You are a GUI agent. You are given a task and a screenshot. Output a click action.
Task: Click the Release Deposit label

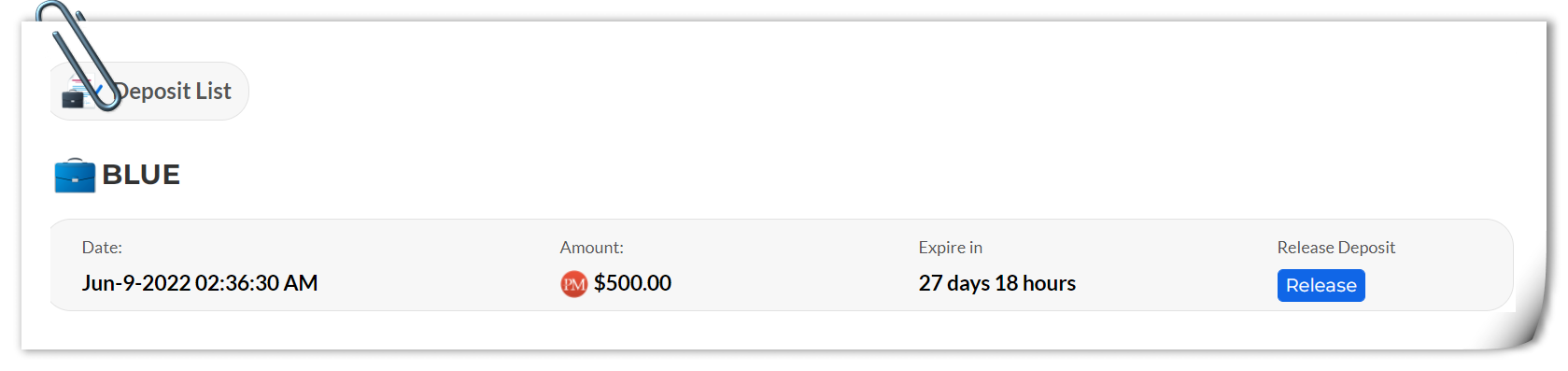click(x=1336, y=248)
